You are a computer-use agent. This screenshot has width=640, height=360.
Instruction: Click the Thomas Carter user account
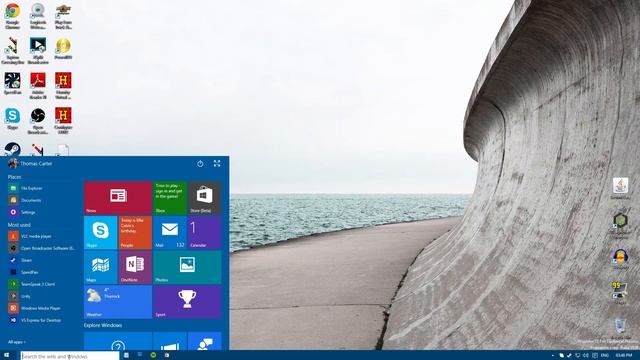coord(30,164)
